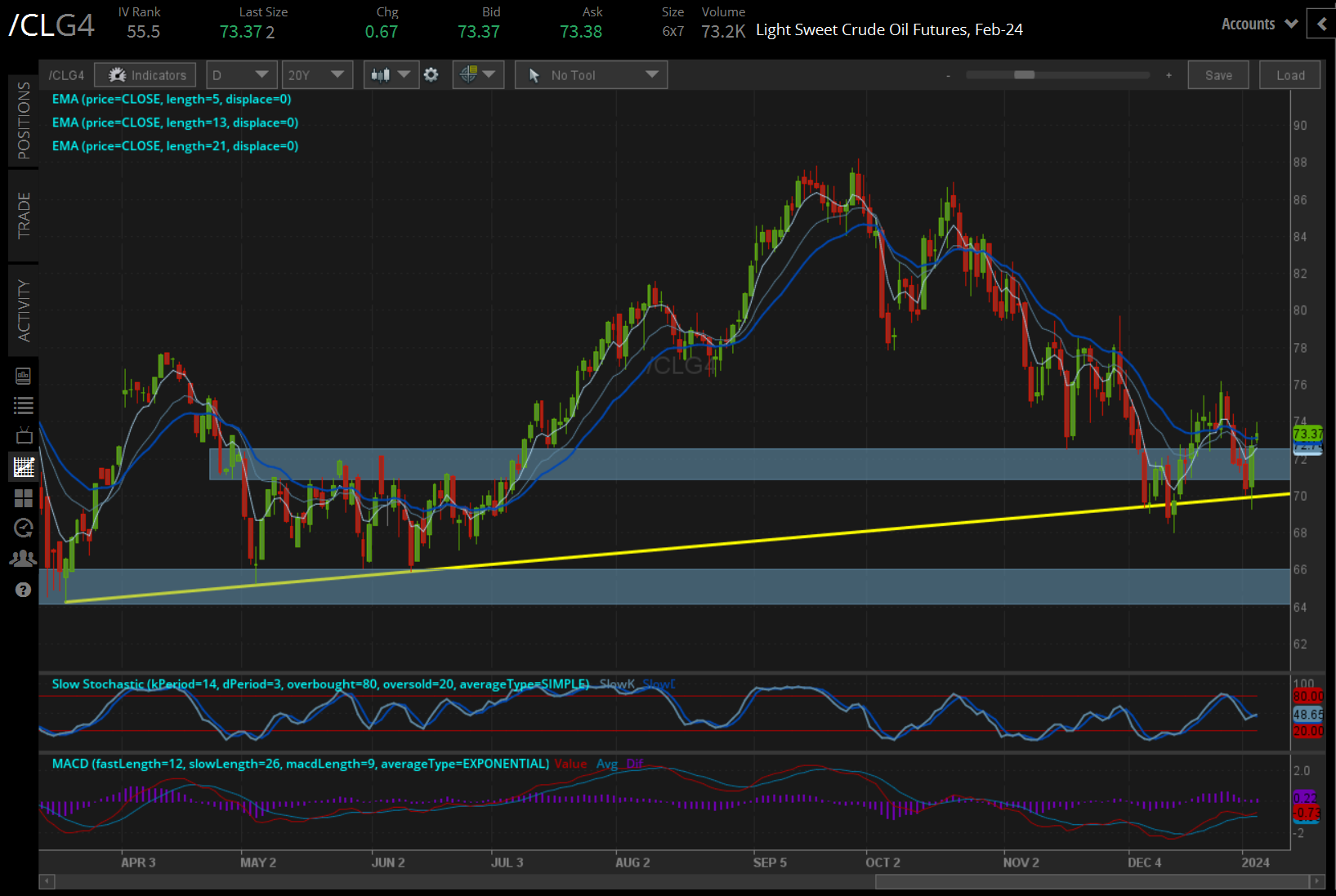Switch to the POSITIONS side tab
This screenshot has height=896, width=1336.
coord(24,121)
